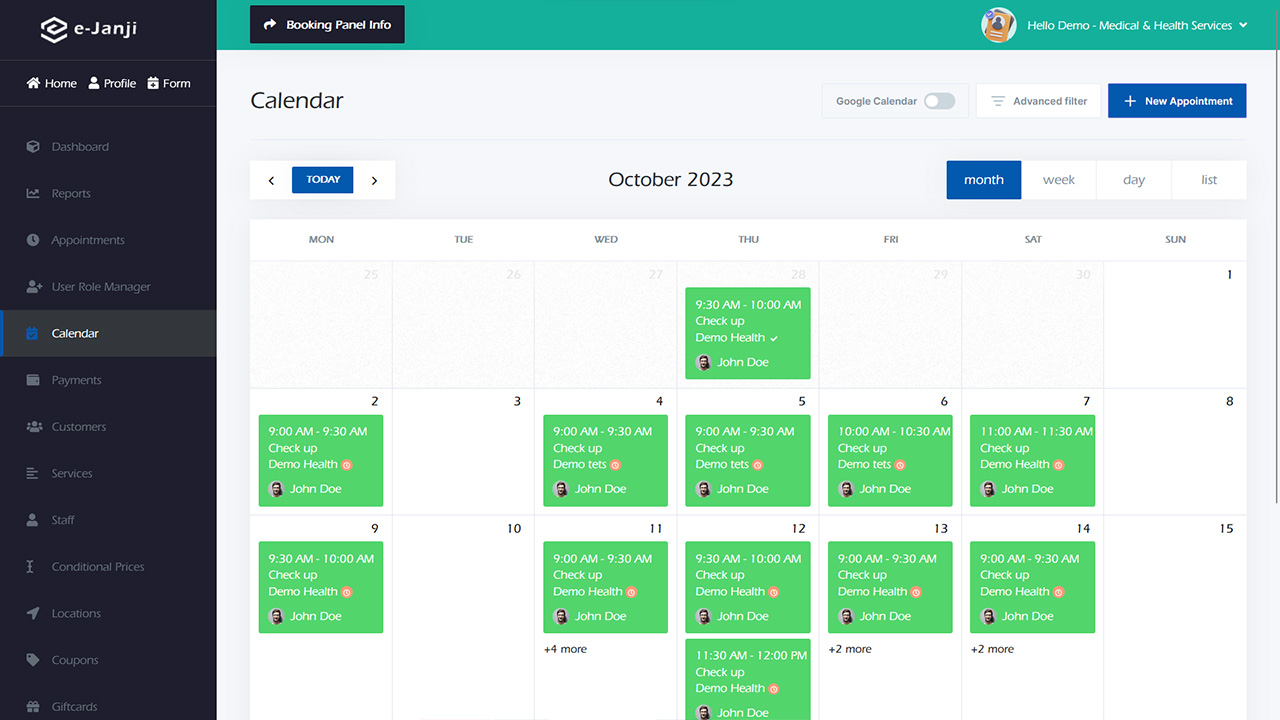The width and height of the screenshot is (1280, 720).
Task: Click the TODAY button
Action: [323, 180]
